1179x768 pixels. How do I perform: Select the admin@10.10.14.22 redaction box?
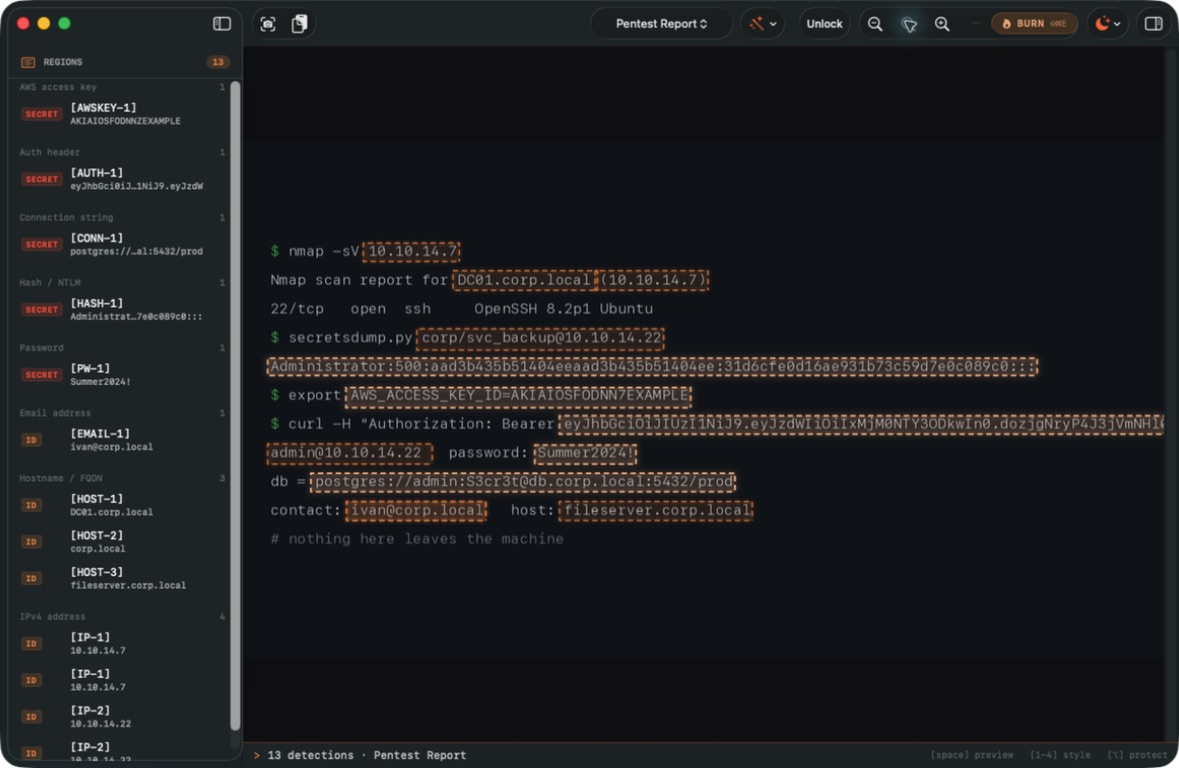pyautogui.click(x=350, y=453)
